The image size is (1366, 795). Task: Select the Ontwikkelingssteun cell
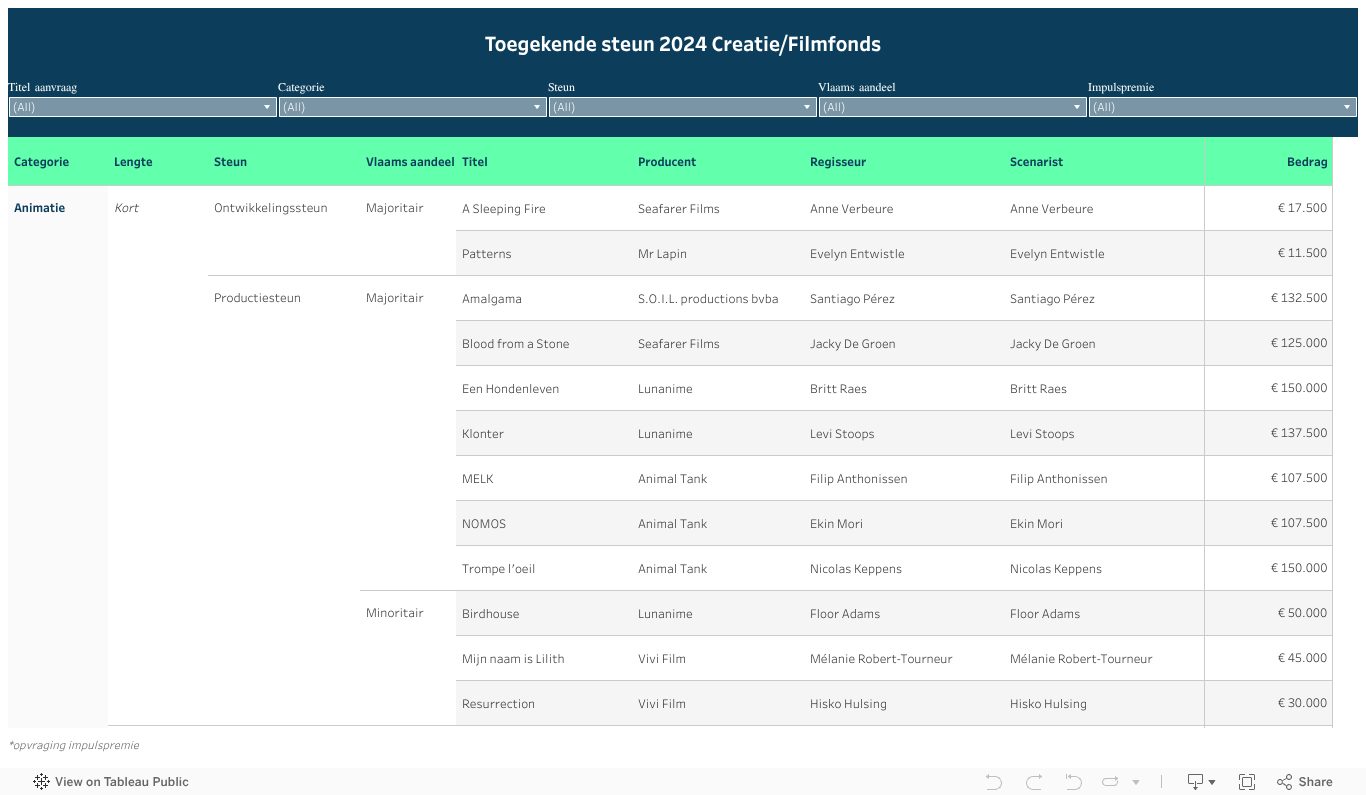click(271, 208)
